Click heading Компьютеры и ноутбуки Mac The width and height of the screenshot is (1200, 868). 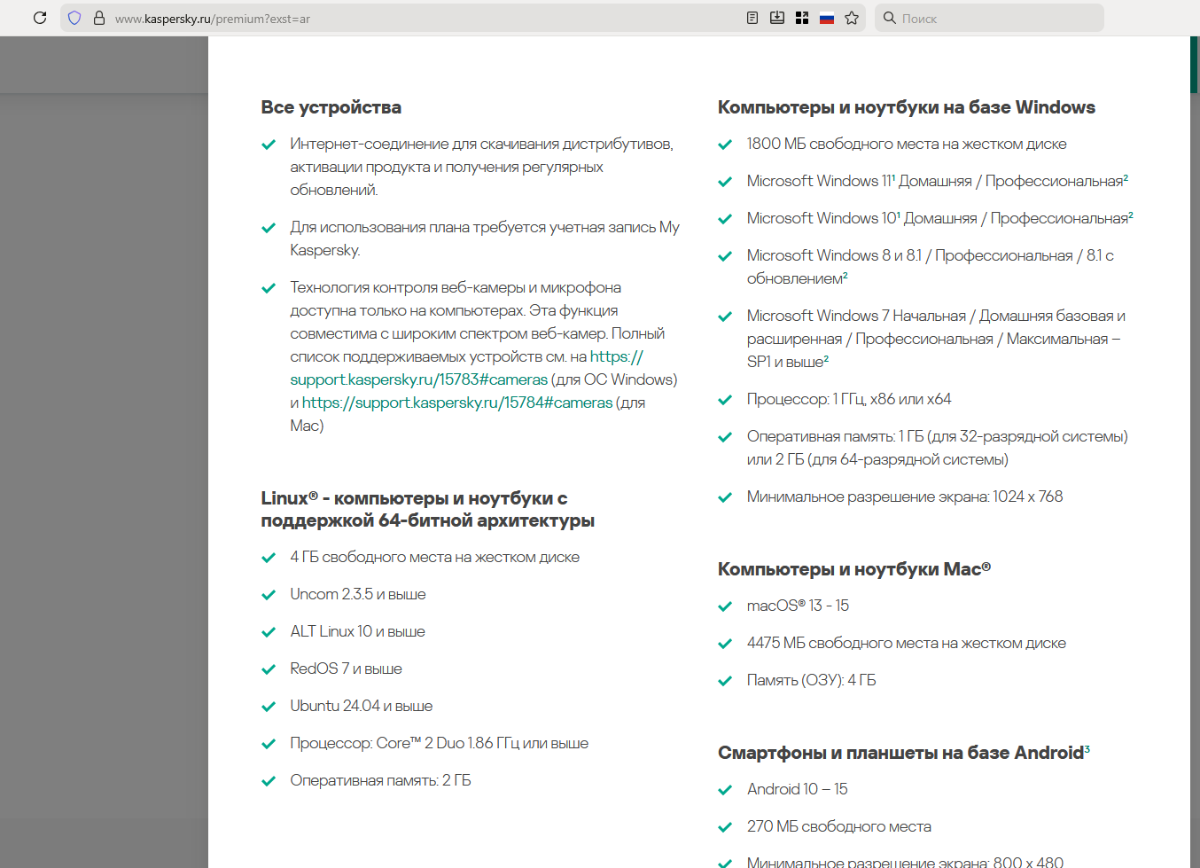854,569
